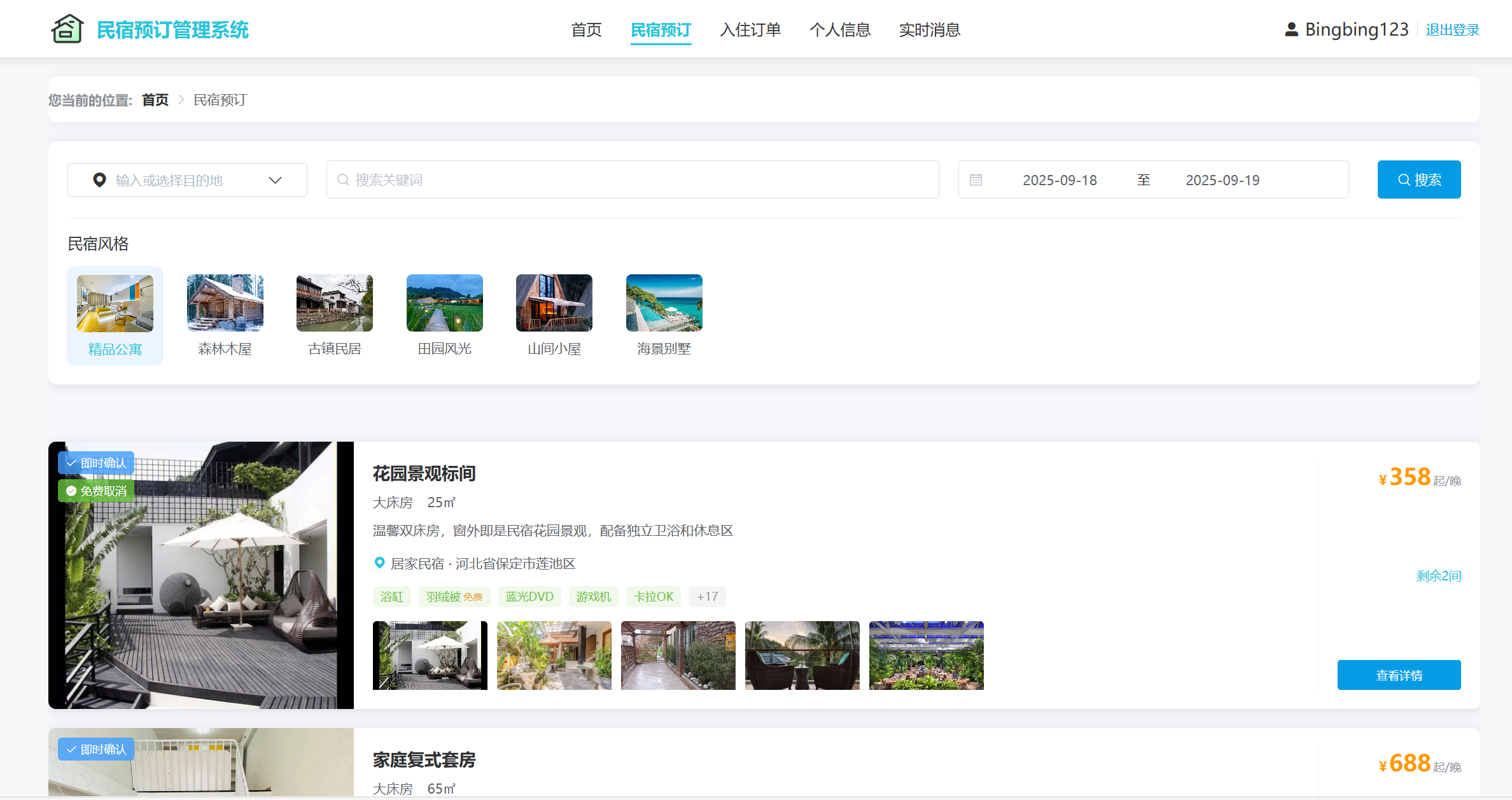Image resolution: width=1512 pixels, height=800 pixels.
Task: Click the 即时确认 badge on 家庭复式套房
Action: (96, 749)
